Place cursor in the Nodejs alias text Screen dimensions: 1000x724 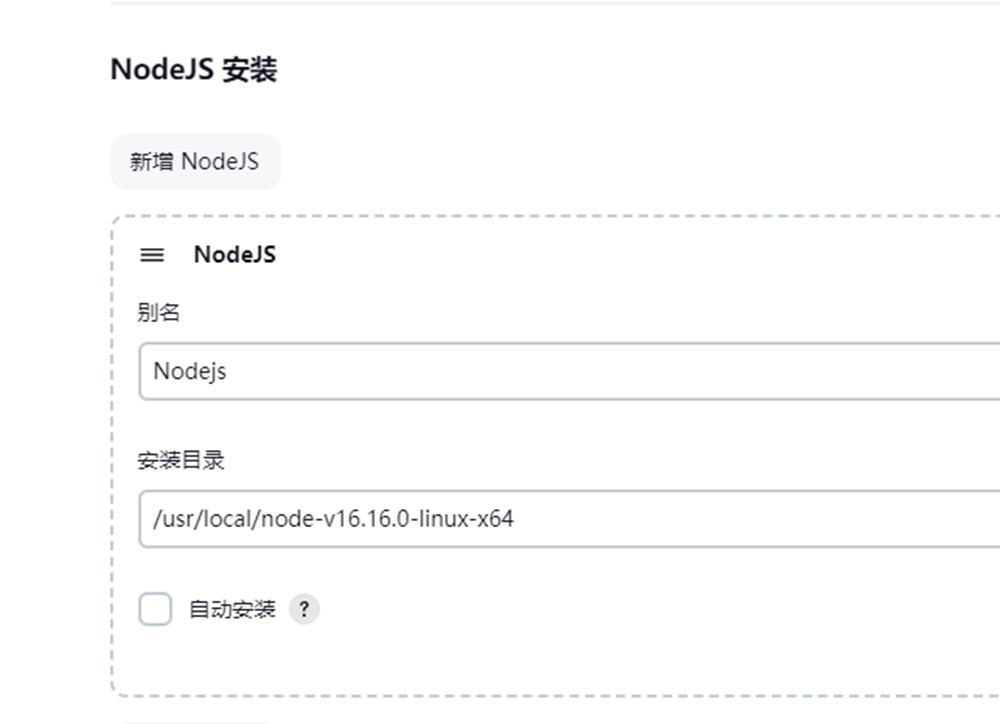pyautogui.click(x=190, y=371)
